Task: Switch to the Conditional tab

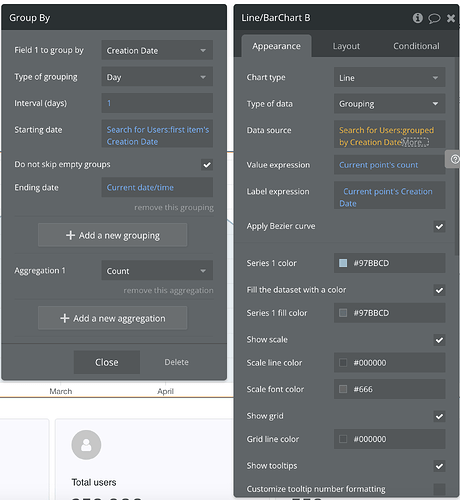Action: click(x=416, y=46)
